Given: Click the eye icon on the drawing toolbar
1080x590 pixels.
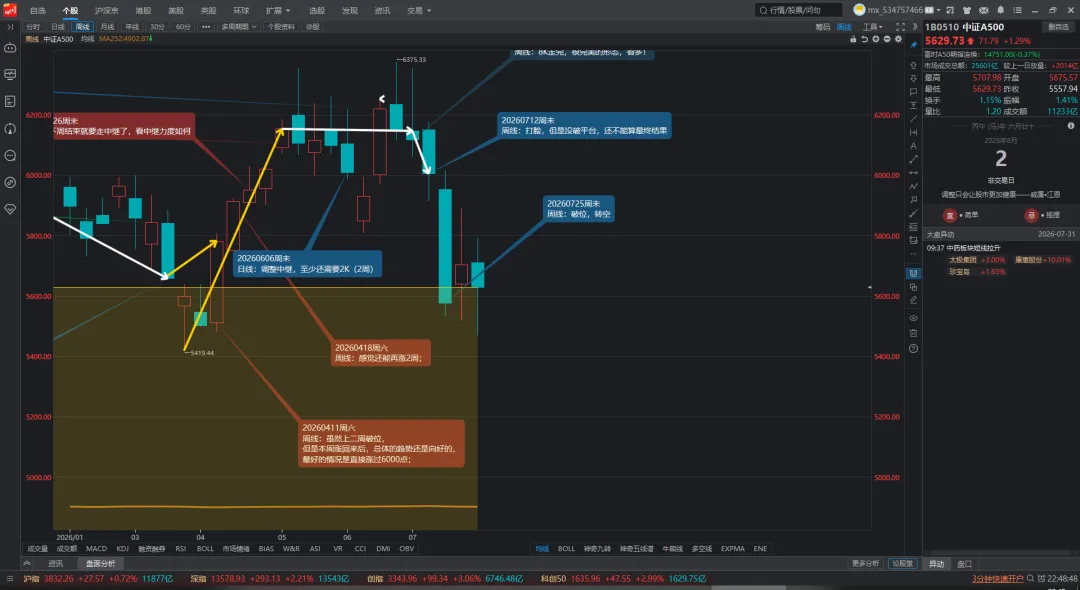Looking at the screenshot, I should pyautogui.click(x=913, y=318).
